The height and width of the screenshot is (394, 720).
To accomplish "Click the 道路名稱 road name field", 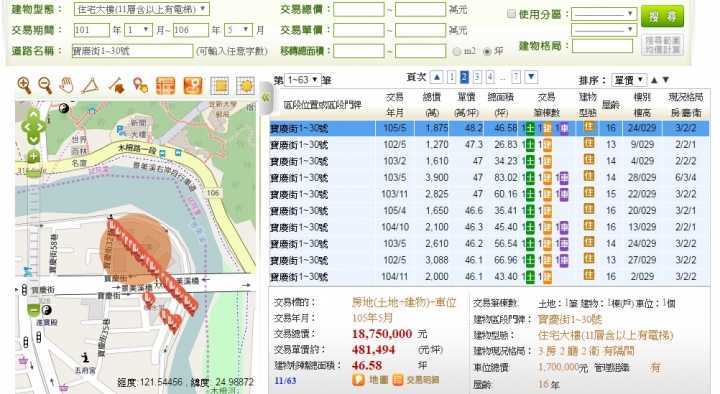I will 132,51.
